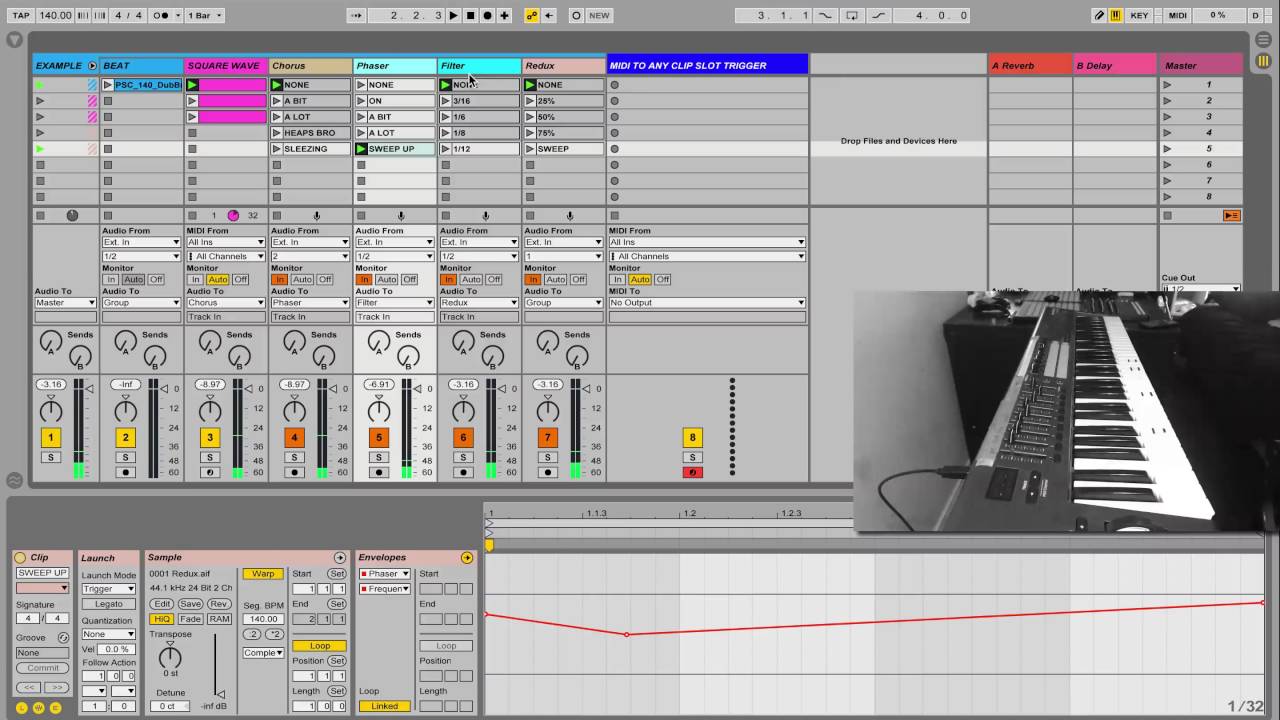Open the Launch Mode Trigger dropdown
This screenshot has width=1280, height=720.
tap(109, 589)
